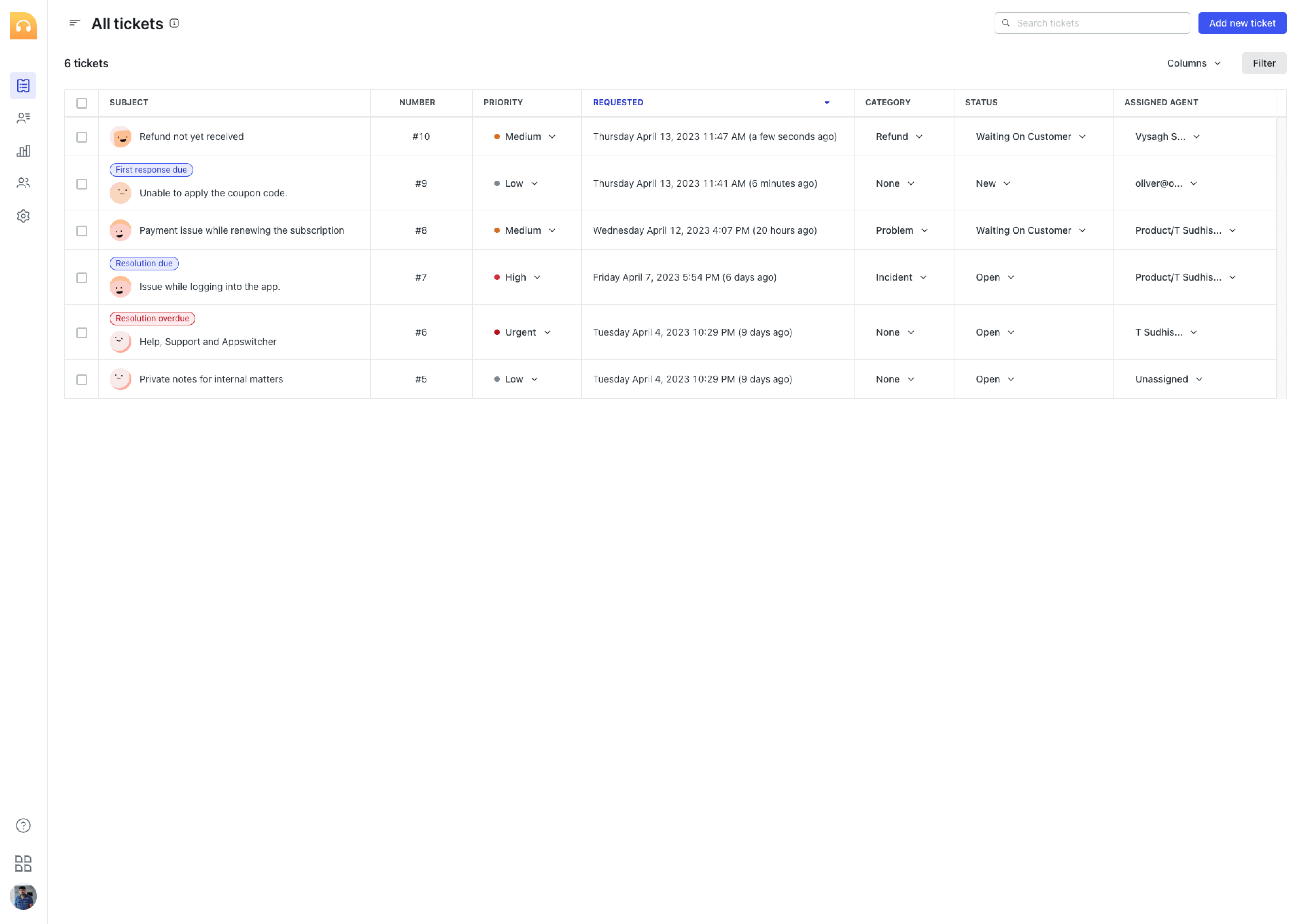Click the search magnifier icon
Screen dimensions: 1300x924
(1006, 23)
